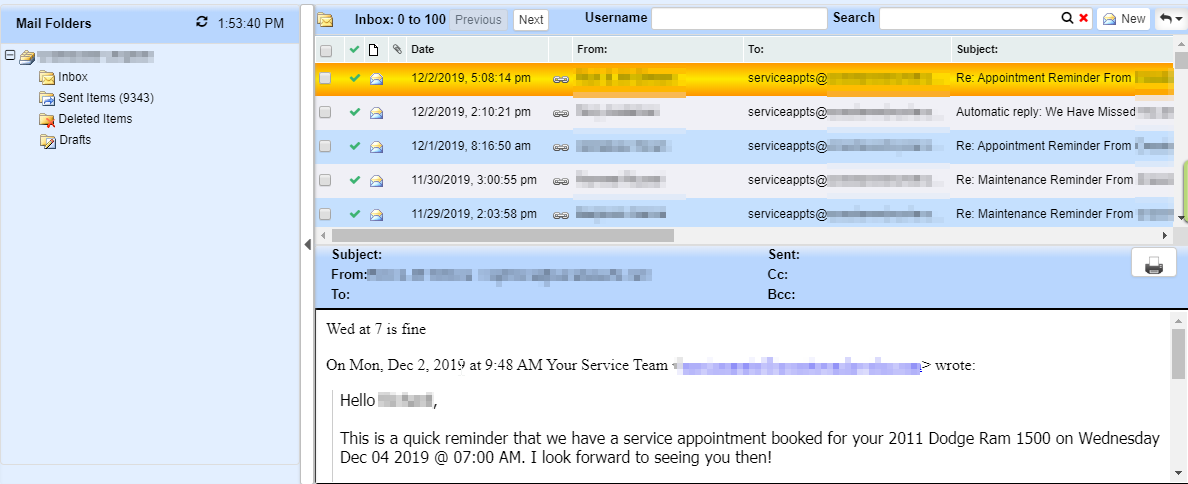The width and height of the screenshot is (1188, 484).
Task: Collapse the mailbox root tree node
Action: 10,57
